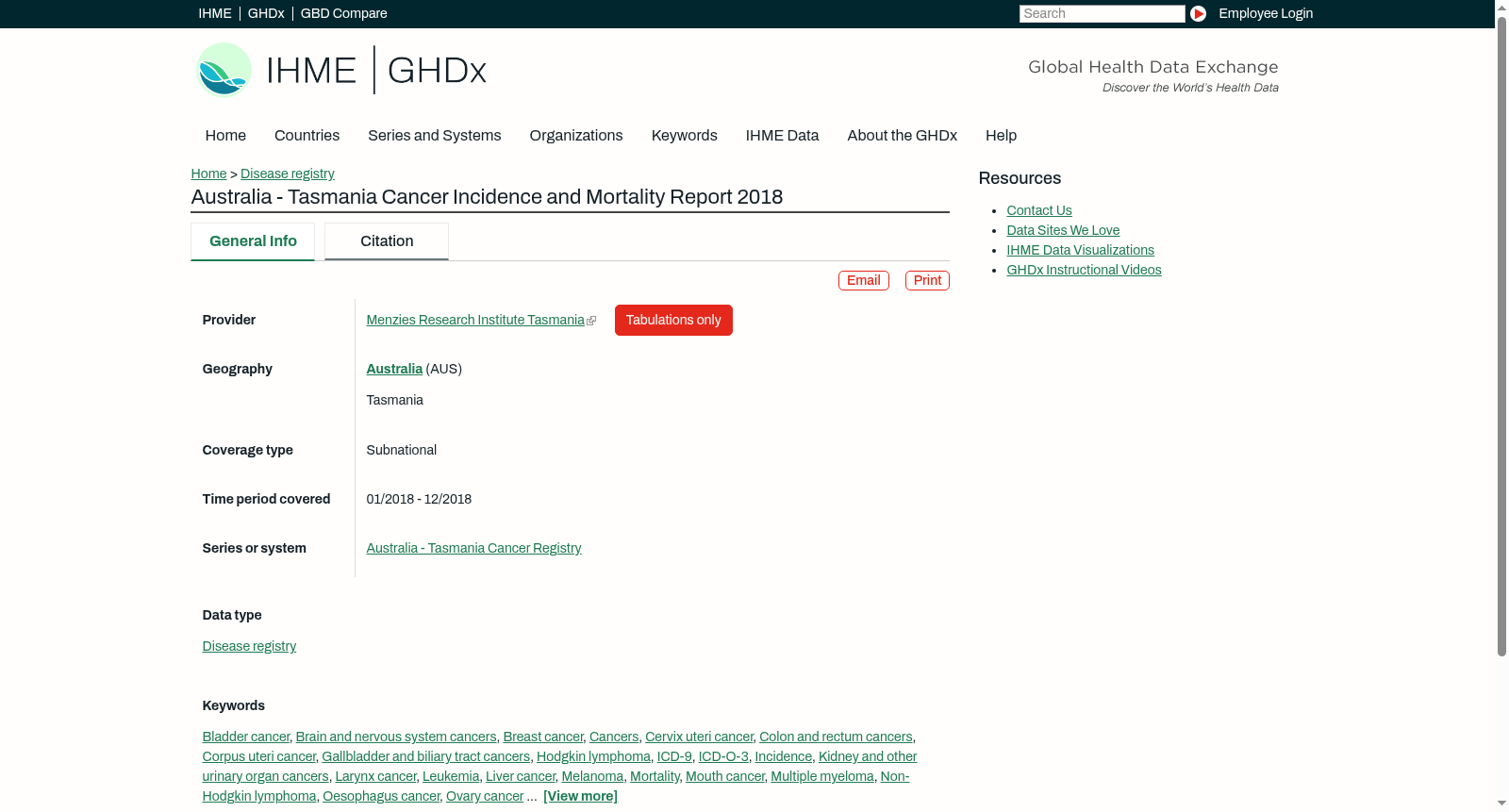The image size is (1509, 812).
Task: Click the Email button
Action: [864, 280]
